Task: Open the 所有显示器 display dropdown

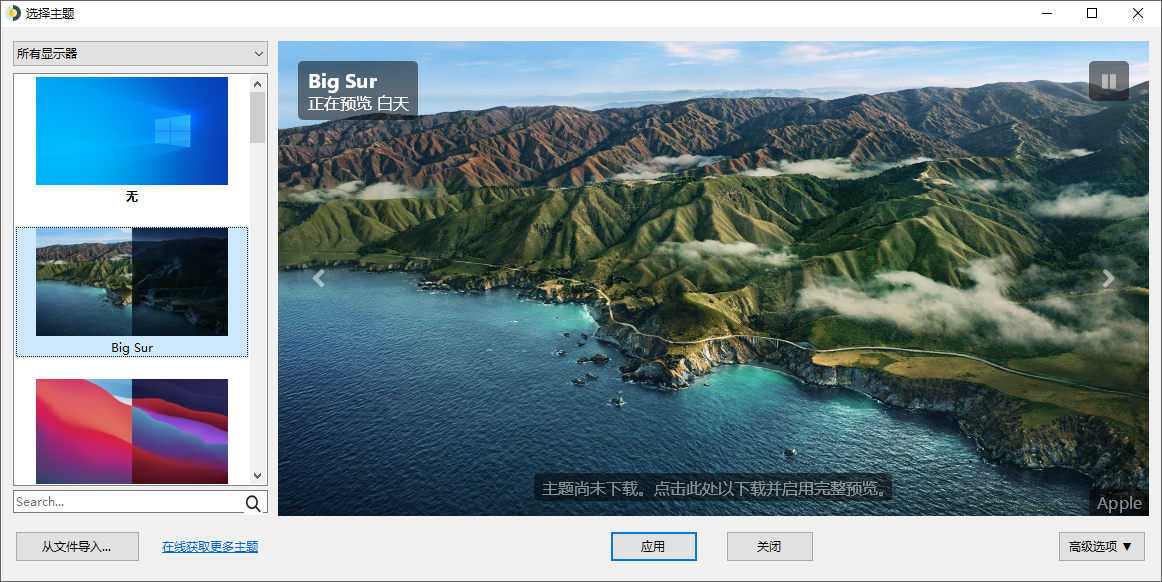Action: coord(140,53)
